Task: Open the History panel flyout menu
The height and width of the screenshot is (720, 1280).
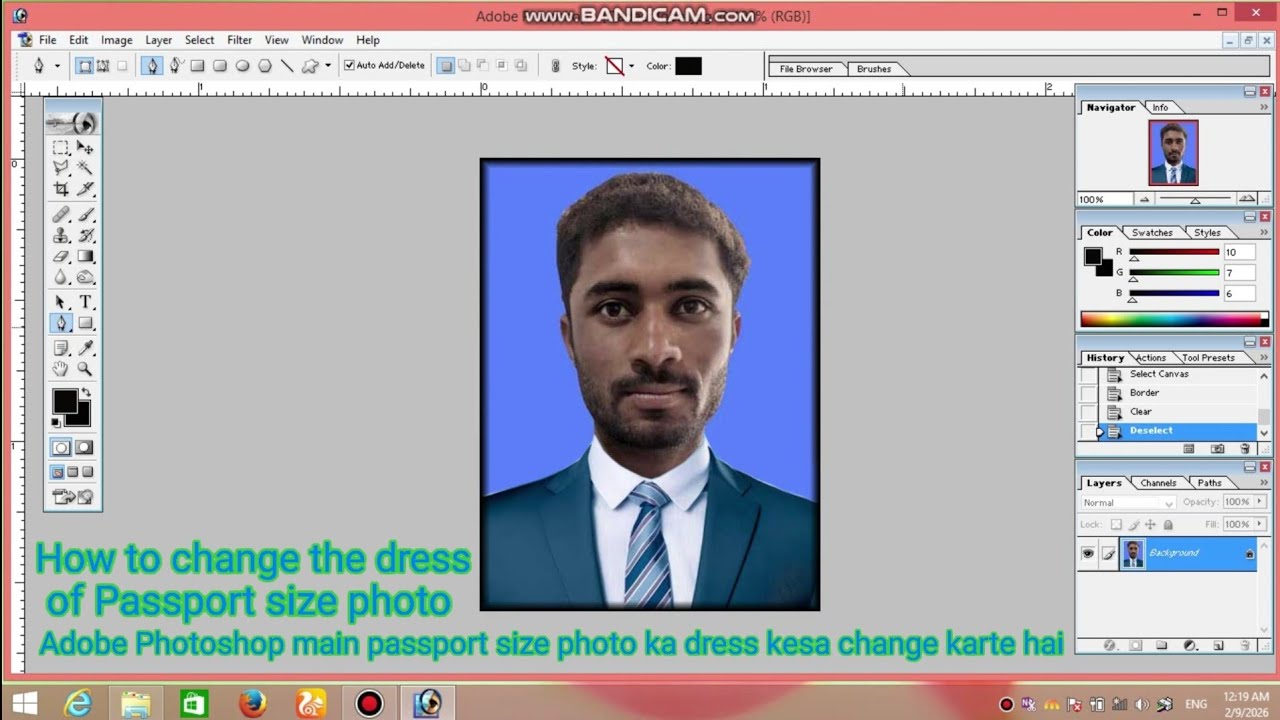Action: pyautogui.click(x=1264, y=358)
